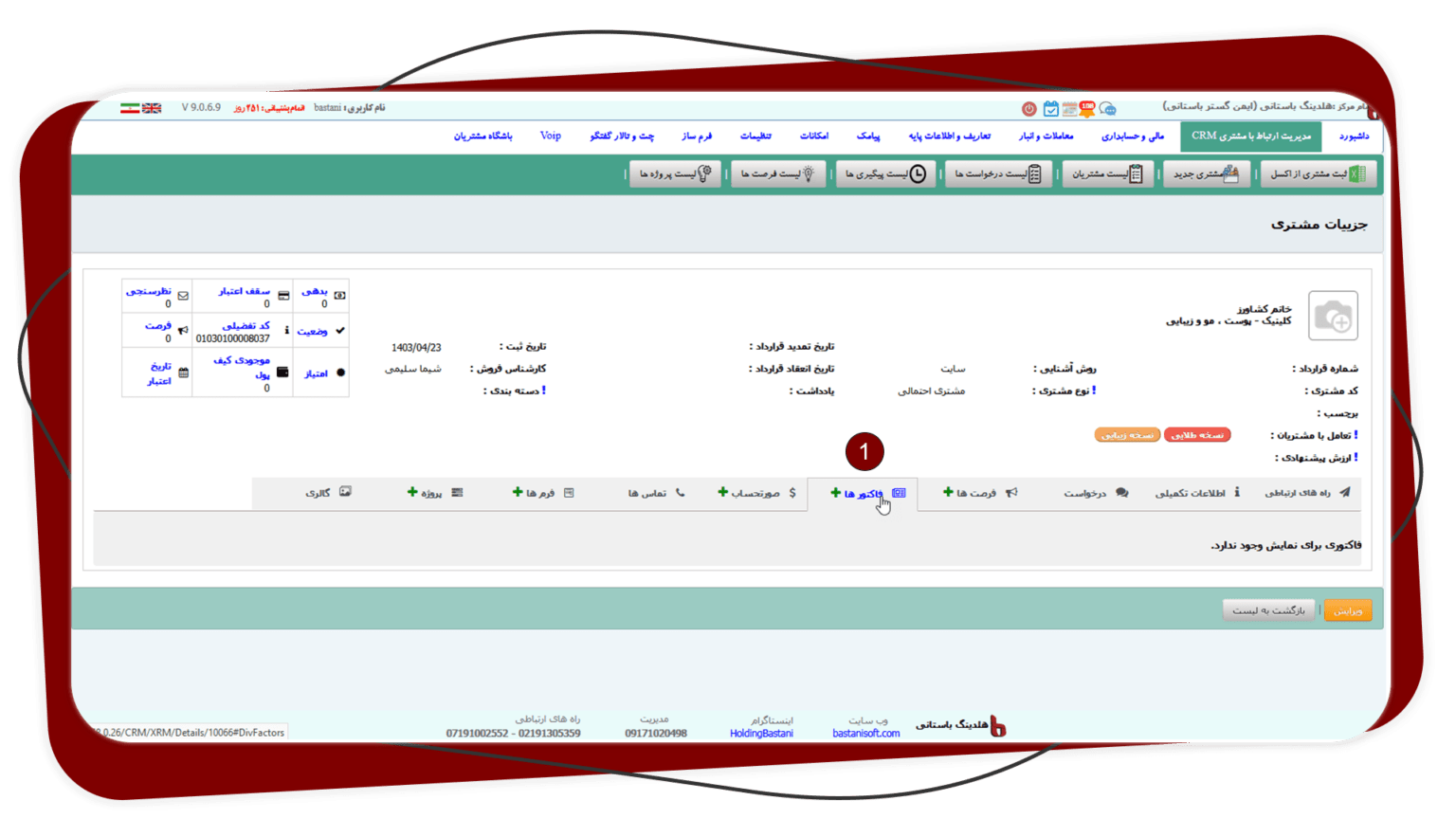Click the بازگشت به لیست button
The image size is (1456, 819).
tap(1268, 610)
